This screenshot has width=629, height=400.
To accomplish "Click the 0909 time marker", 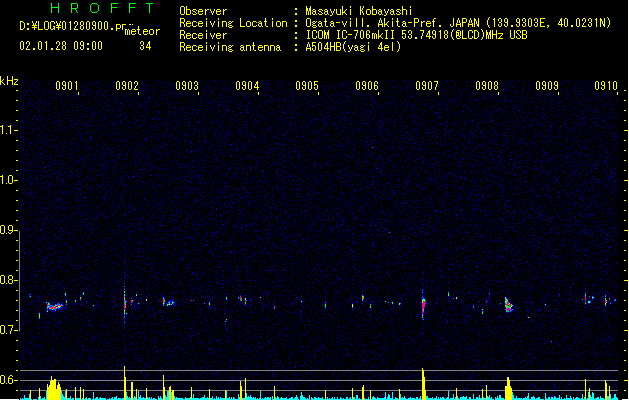I will 547,86.
